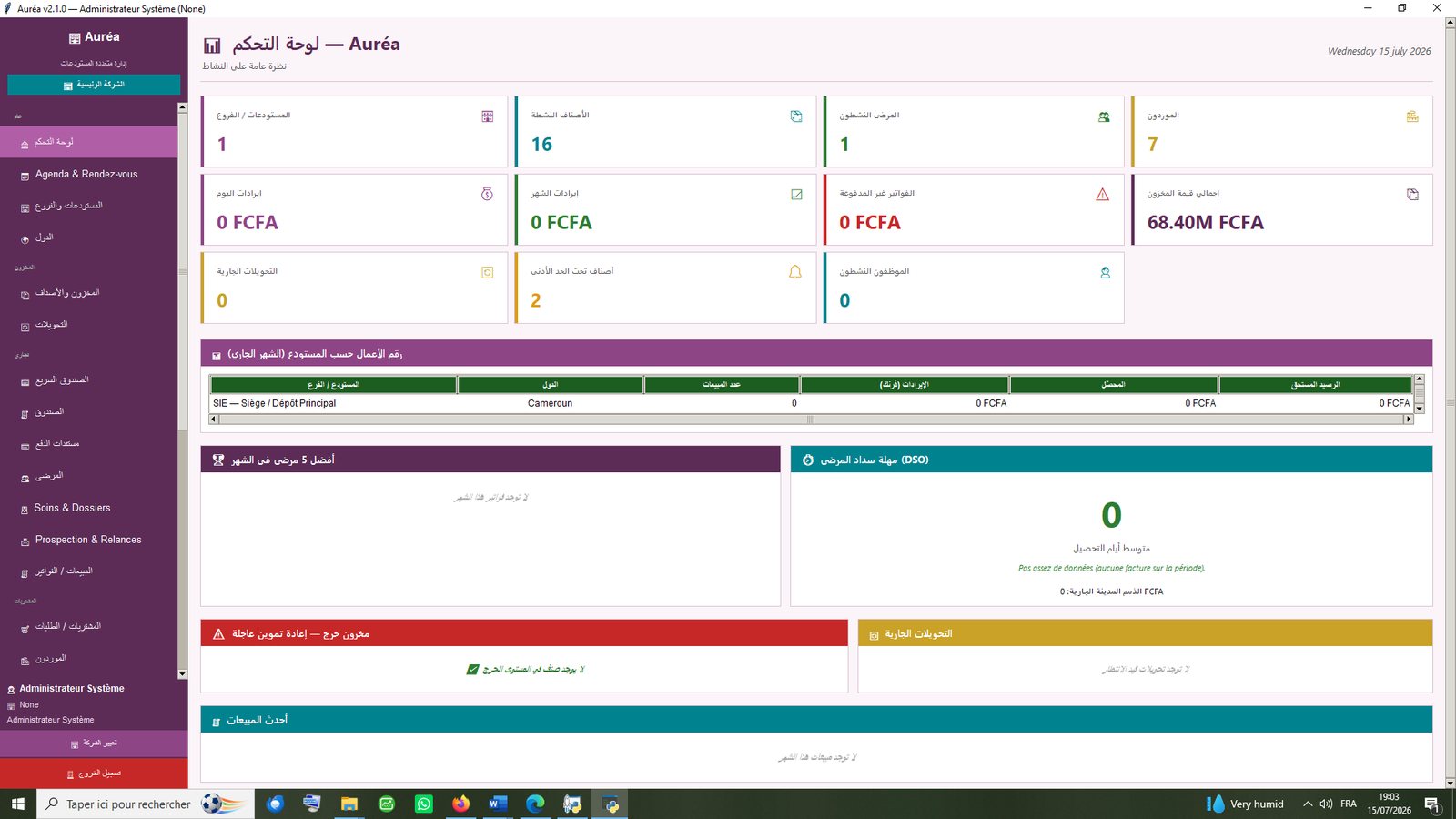Click the bell icon on the low-stock card
The width and height of the screenshot is (1456, 819).
pyautogui.click(x=795, y=272)
